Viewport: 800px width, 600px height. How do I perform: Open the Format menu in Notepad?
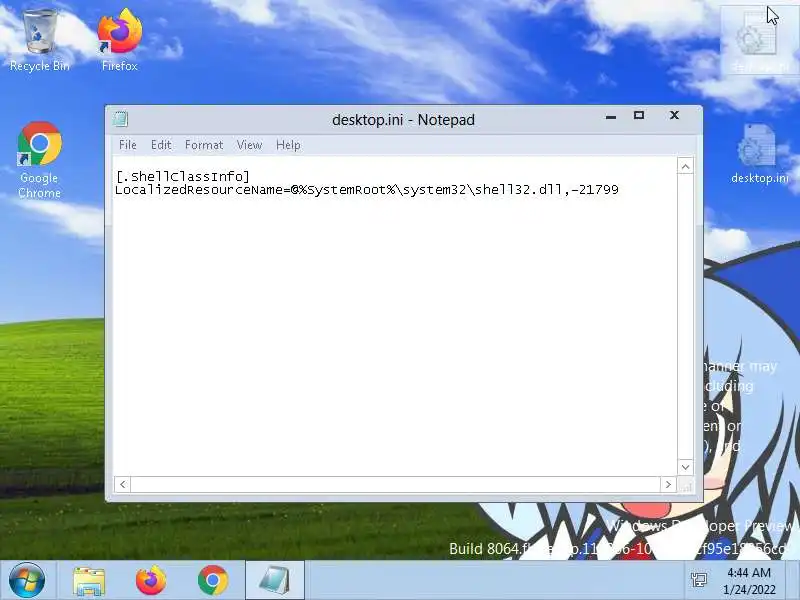(204, 145)
